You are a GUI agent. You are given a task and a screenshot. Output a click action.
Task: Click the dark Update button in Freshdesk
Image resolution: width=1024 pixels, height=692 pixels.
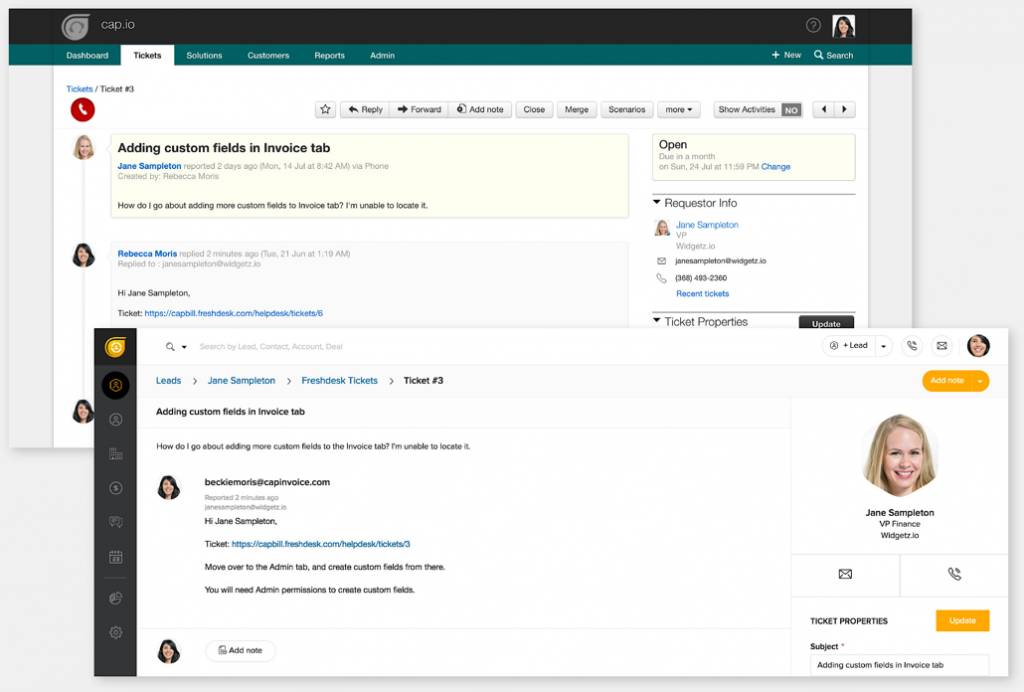pyautogui.click(x=826, y=322)
